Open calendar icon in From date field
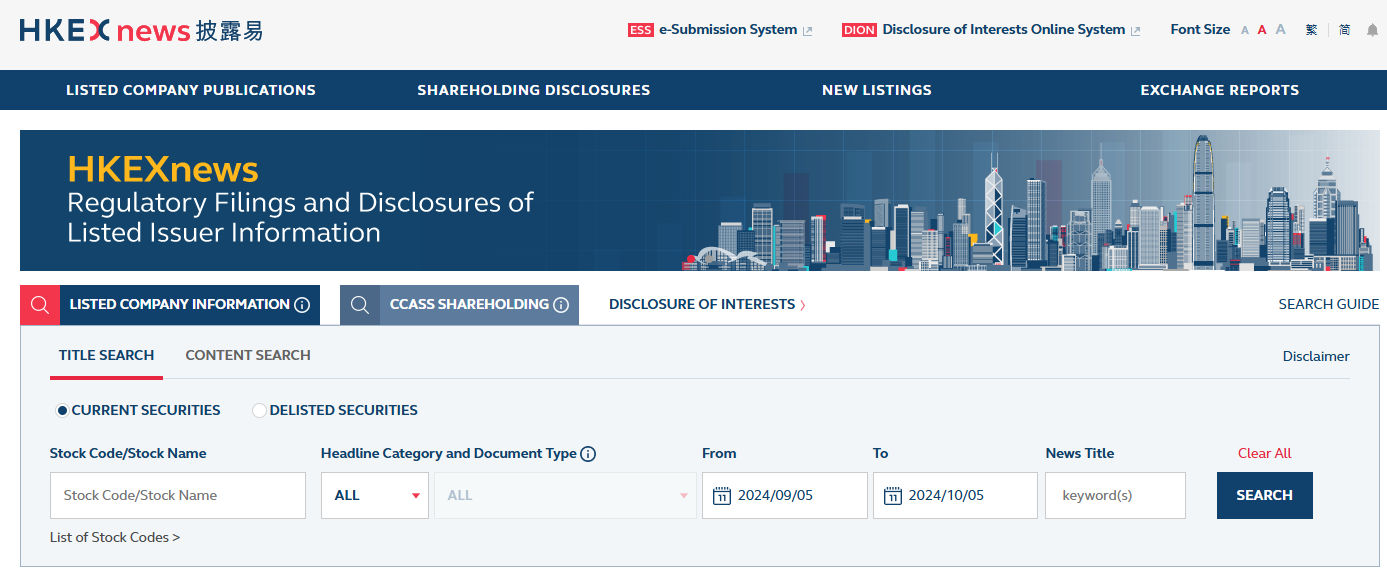The image size is (1387, 584). tap(722, 496)
